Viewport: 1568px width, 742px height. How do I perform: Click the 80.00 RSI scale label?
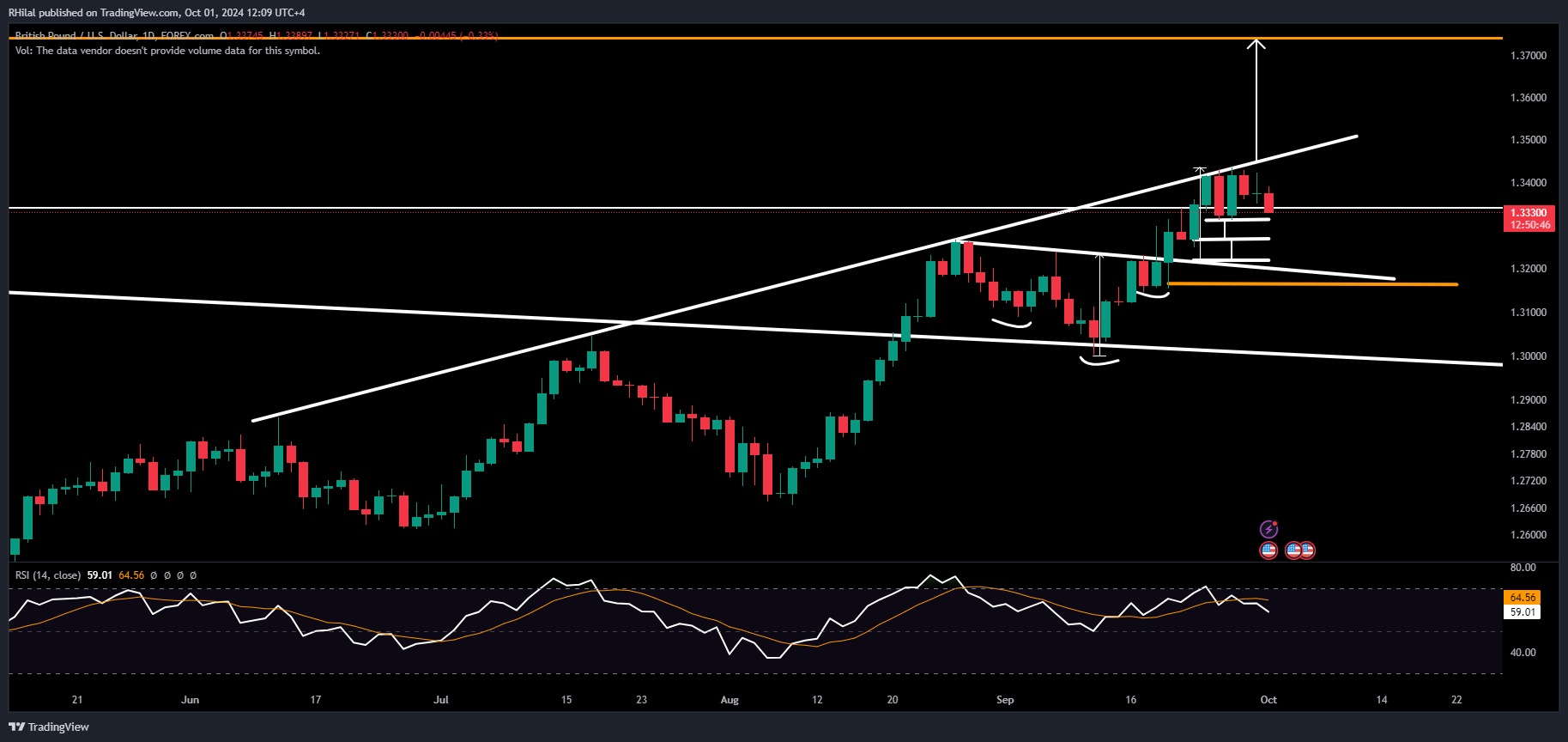coord(1523,568)
